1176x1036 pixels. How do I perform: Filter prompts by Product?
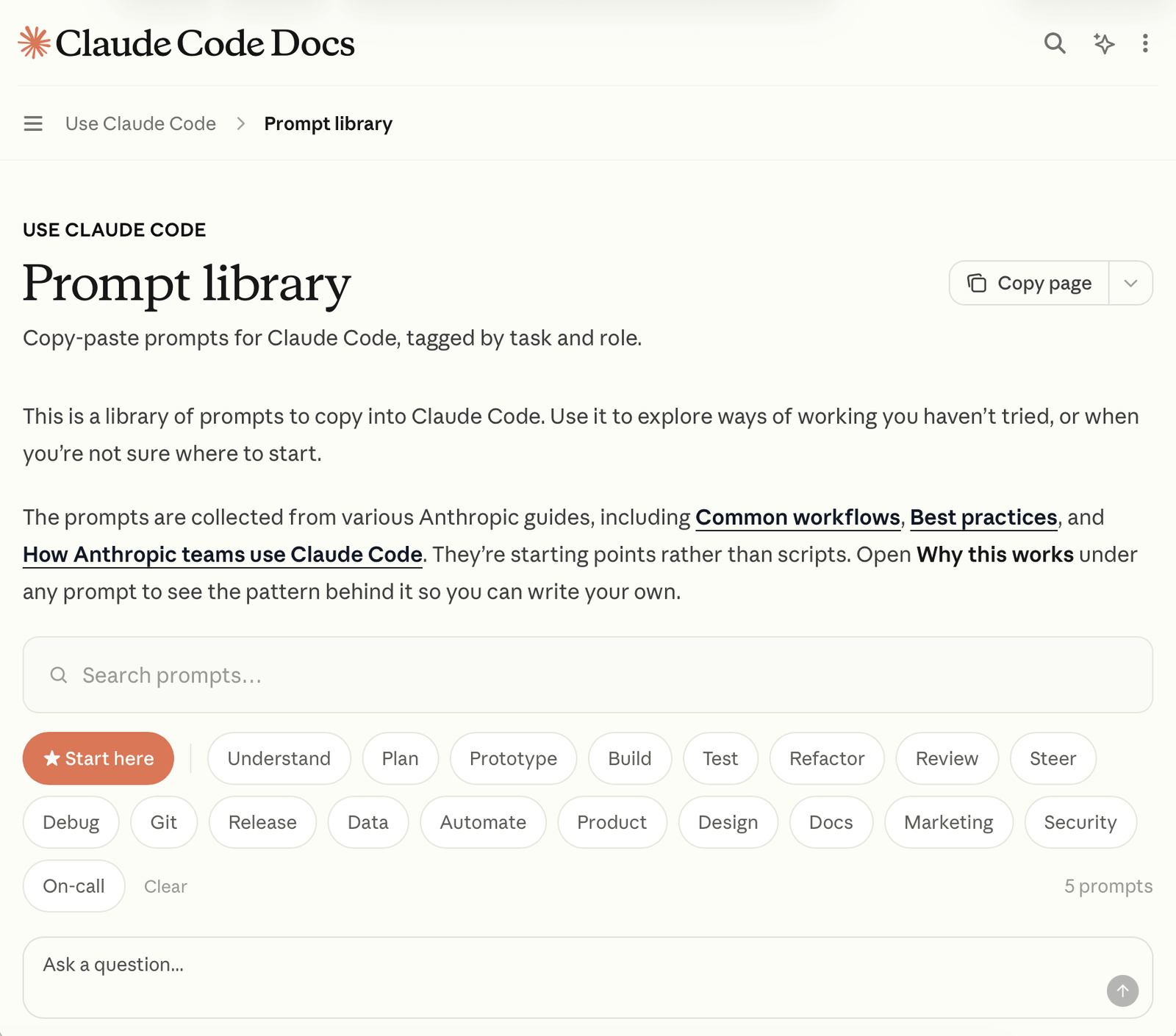[x=612, y=822]
